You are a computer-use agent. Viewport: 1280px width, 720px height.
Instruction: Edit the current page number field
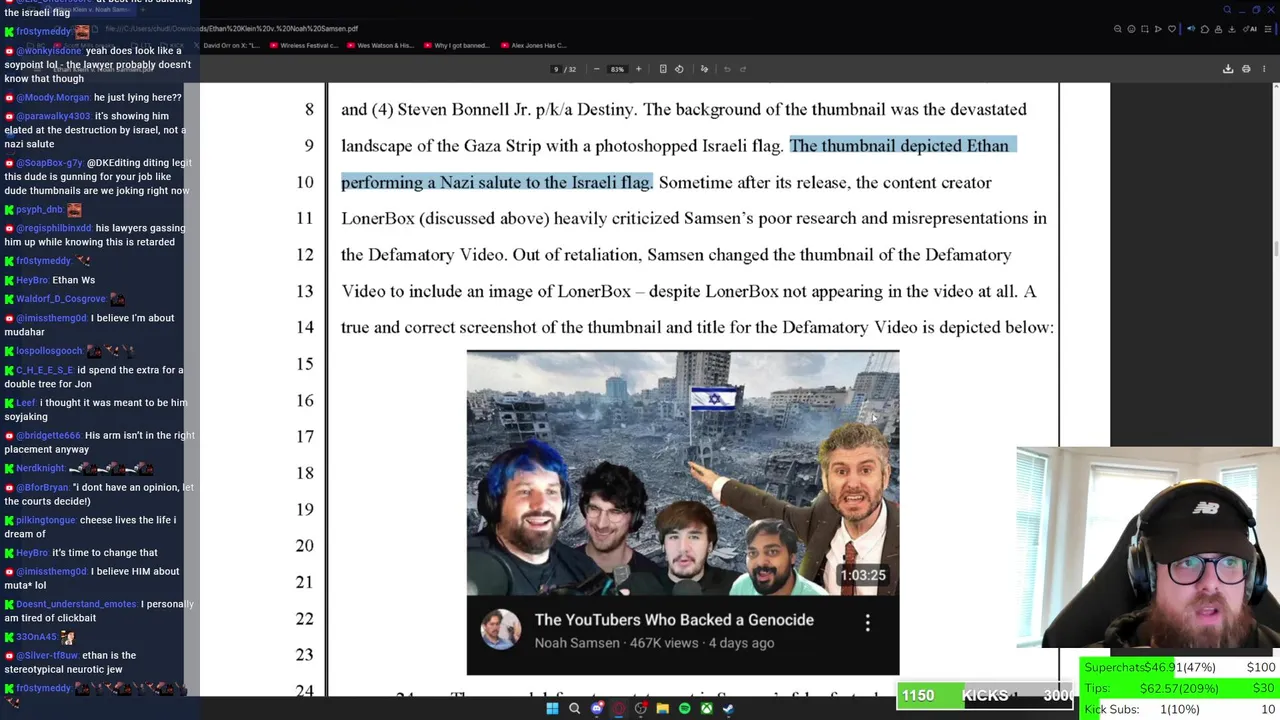(556, 69)
